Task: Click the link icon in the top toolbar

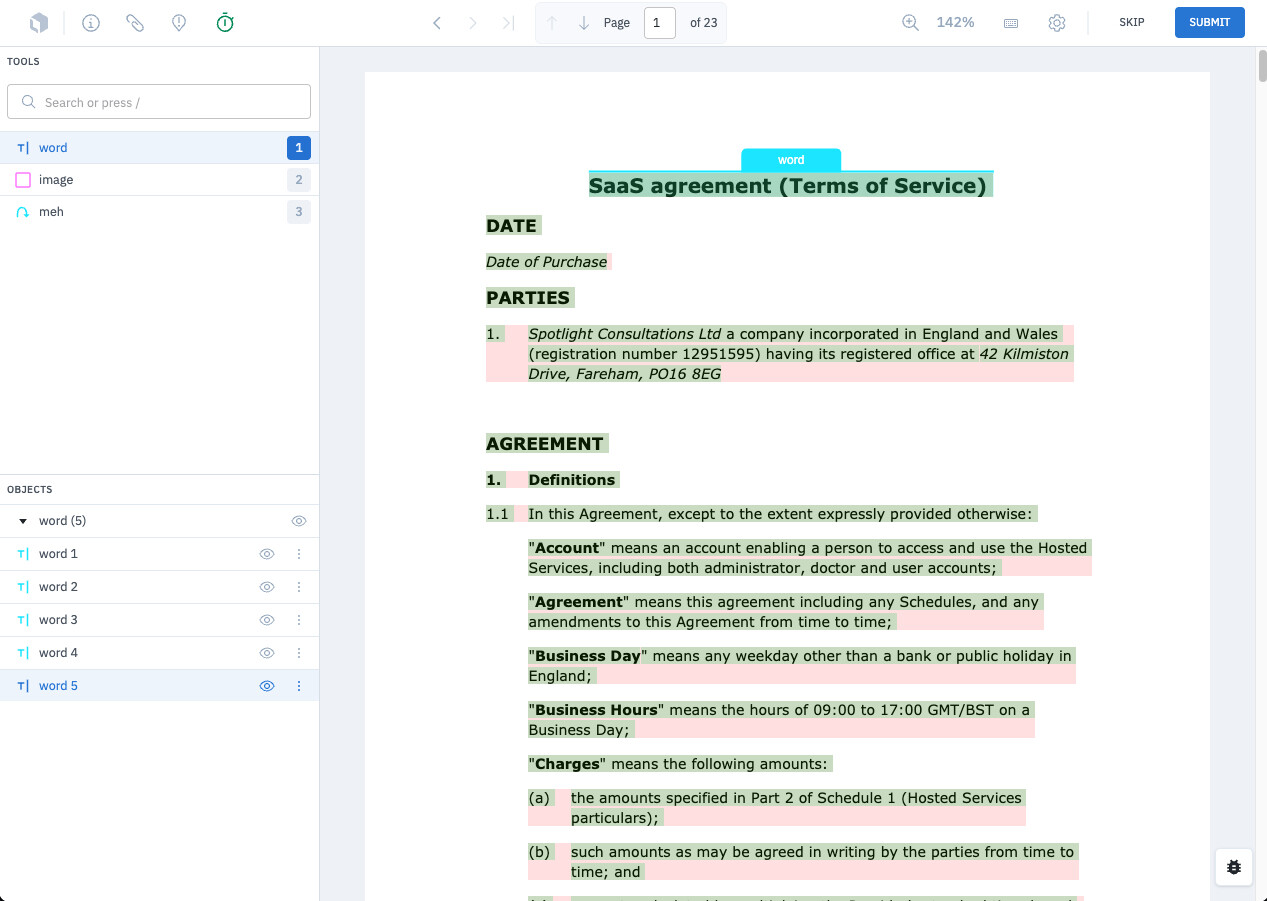Action: pyautogui.click(x=135, y=23)
